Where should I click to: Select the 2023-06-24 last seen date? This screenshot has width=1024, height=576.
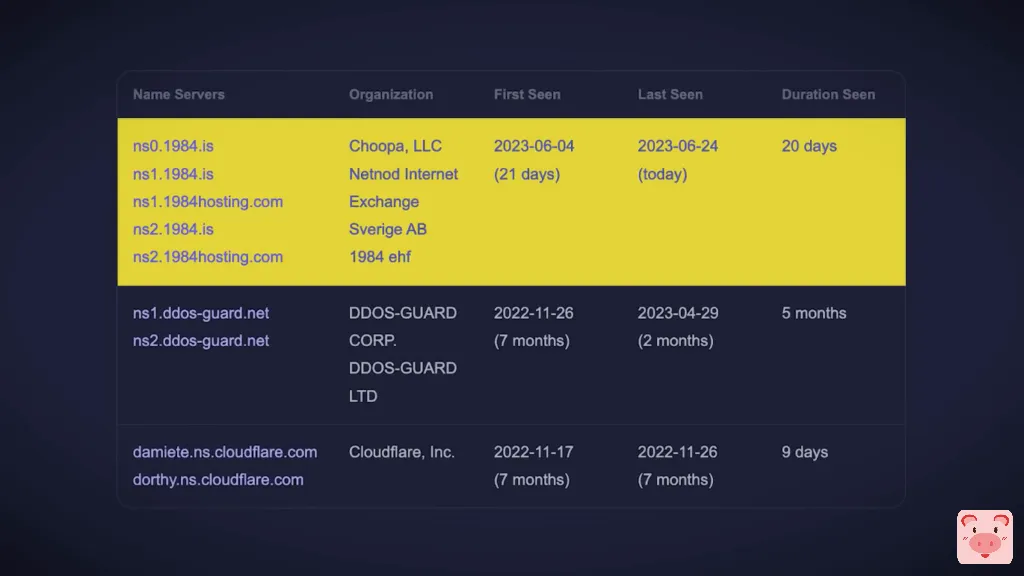click(678, 146)
